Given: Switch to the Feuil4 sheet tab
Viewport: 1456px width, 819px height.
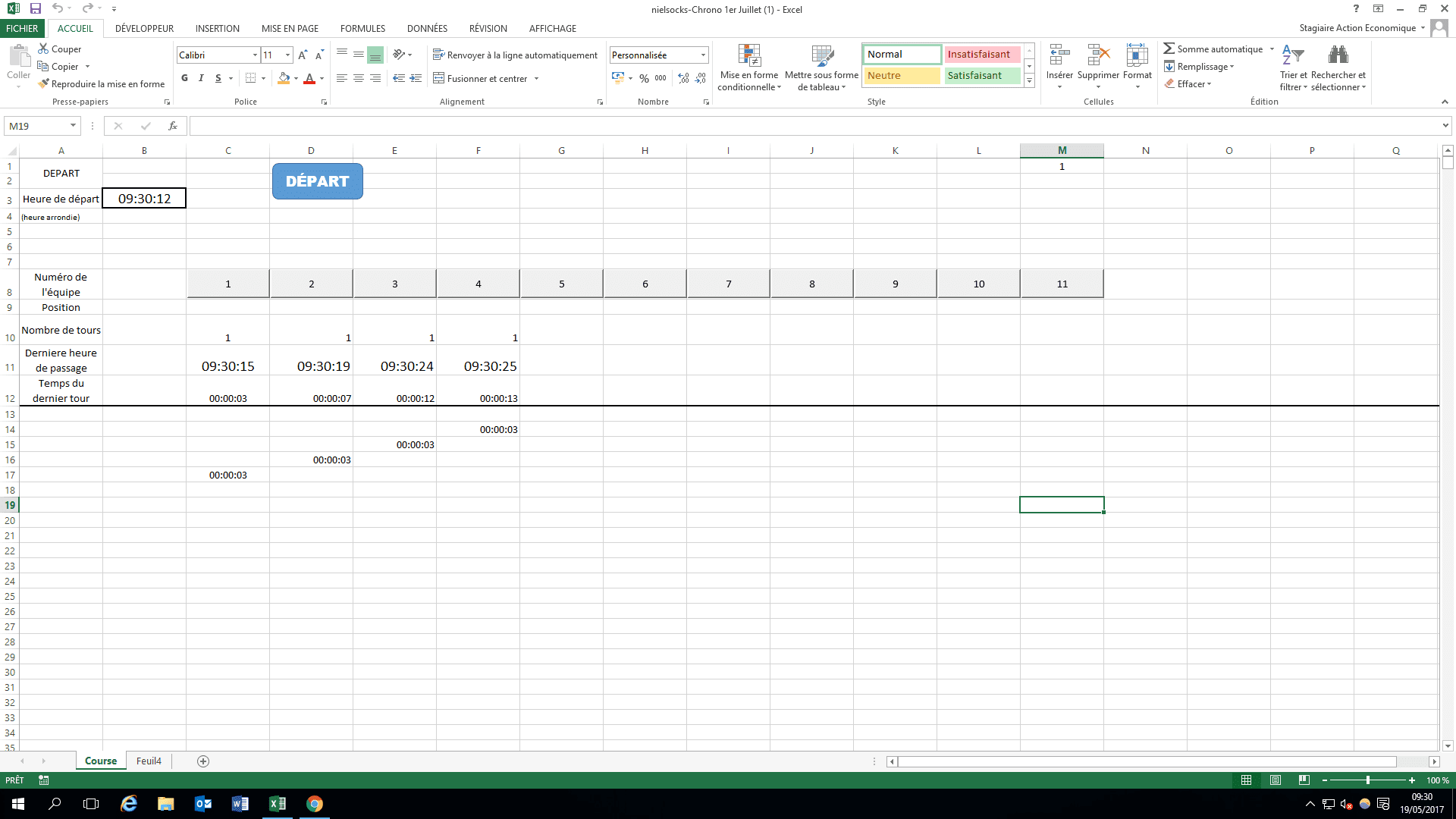Looking at the screenshot, I should [149, 761].
